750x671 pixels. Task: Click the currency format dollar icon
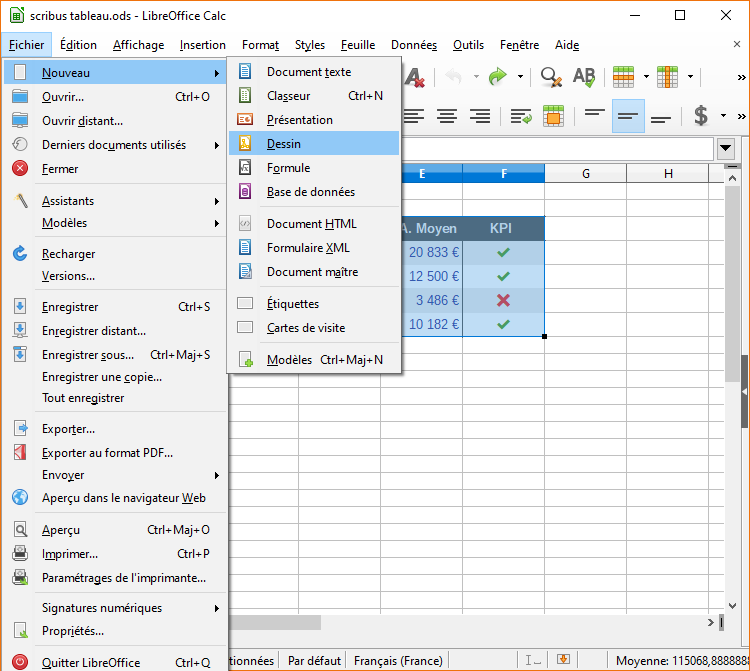[701, 116]
